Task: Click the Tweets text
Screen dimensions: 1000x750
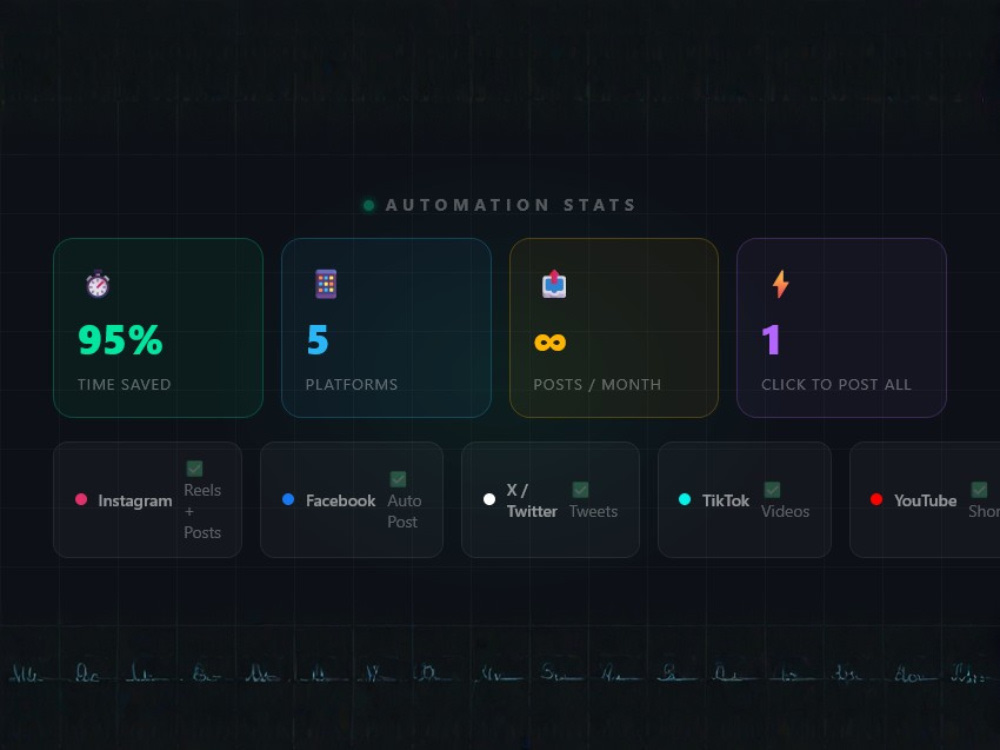Action: coord(593,511)
